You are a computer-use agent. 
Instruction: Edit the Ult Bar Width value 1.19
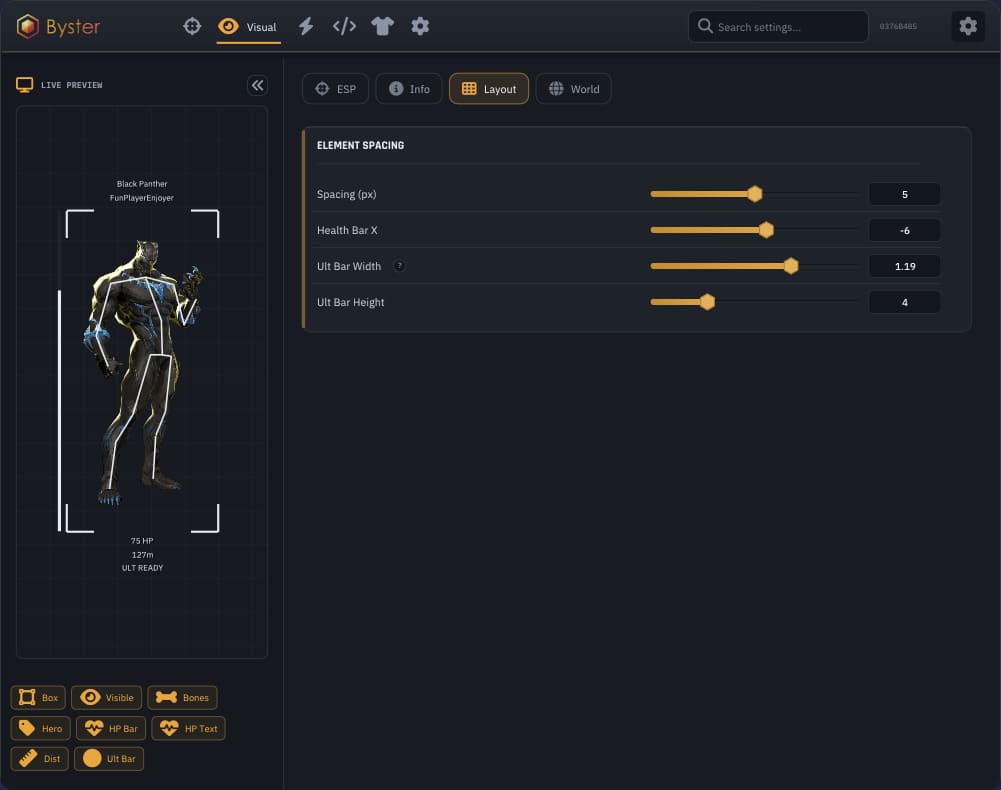pyautogui.click(x=904, y=266)
